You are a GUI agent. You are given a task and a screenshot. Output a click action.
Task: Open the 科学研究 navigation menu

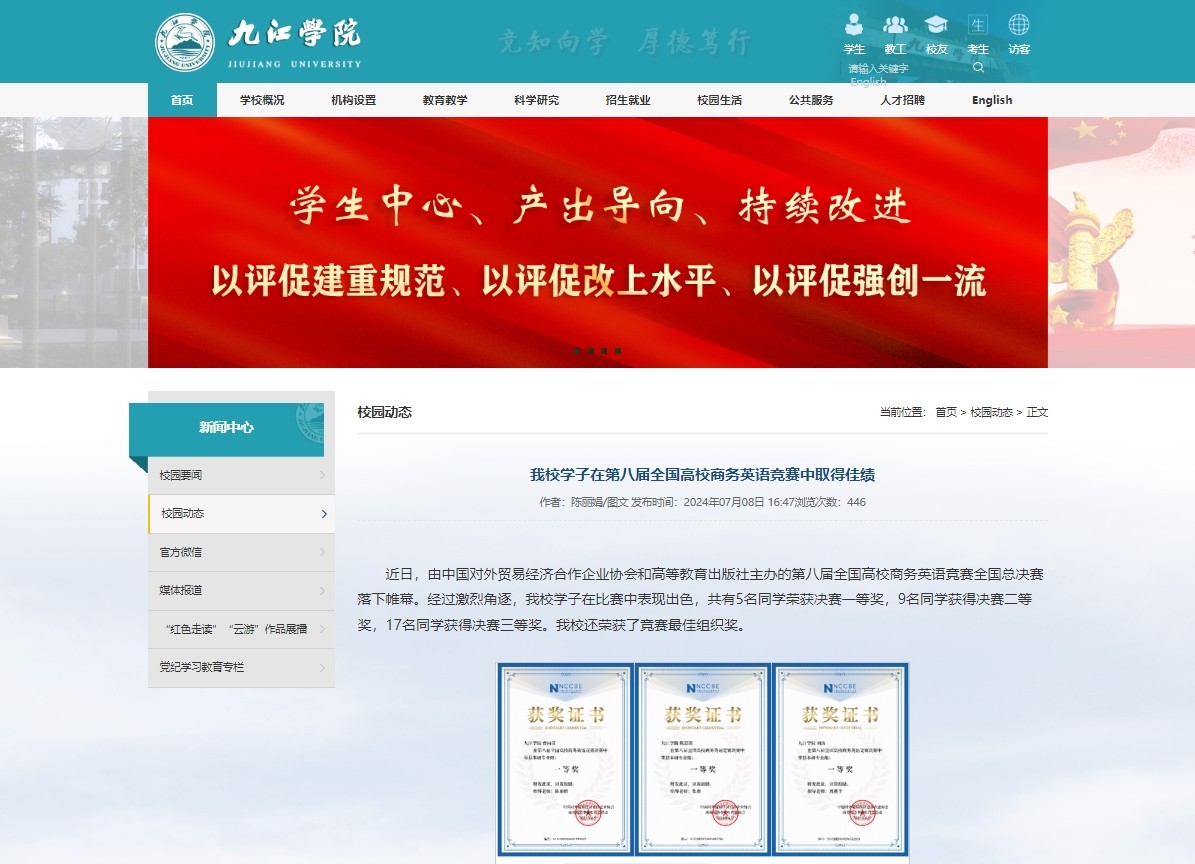537,100
